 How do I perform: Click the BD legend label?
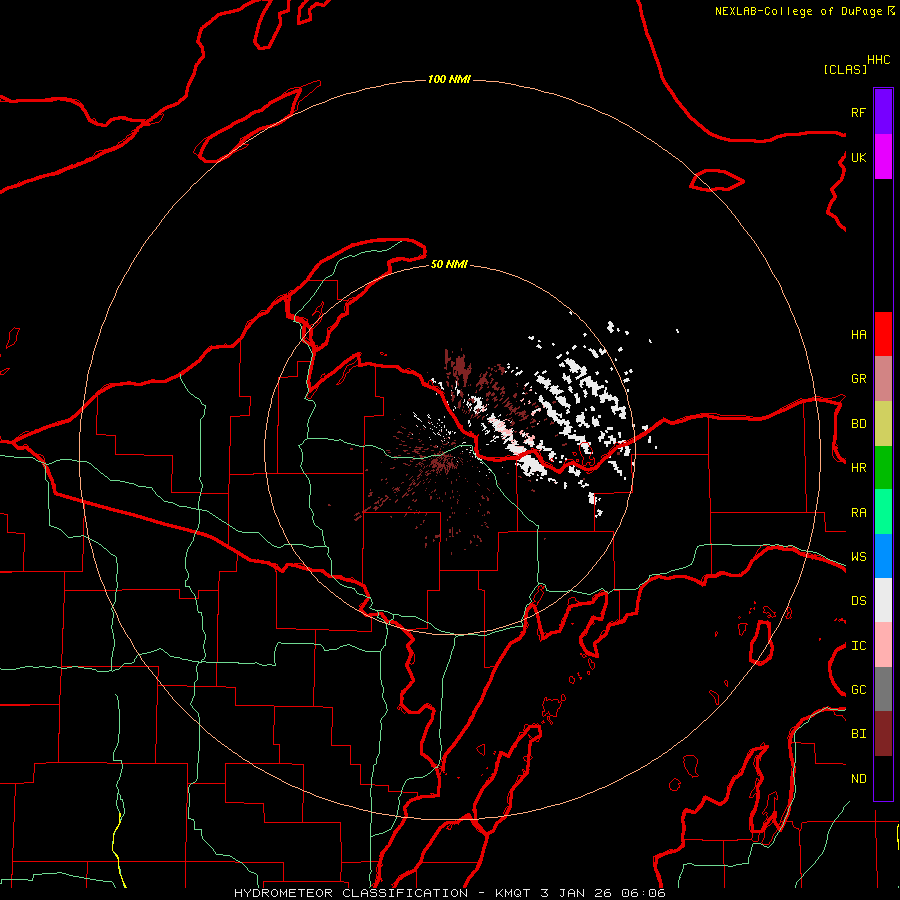tap(858, 424)
